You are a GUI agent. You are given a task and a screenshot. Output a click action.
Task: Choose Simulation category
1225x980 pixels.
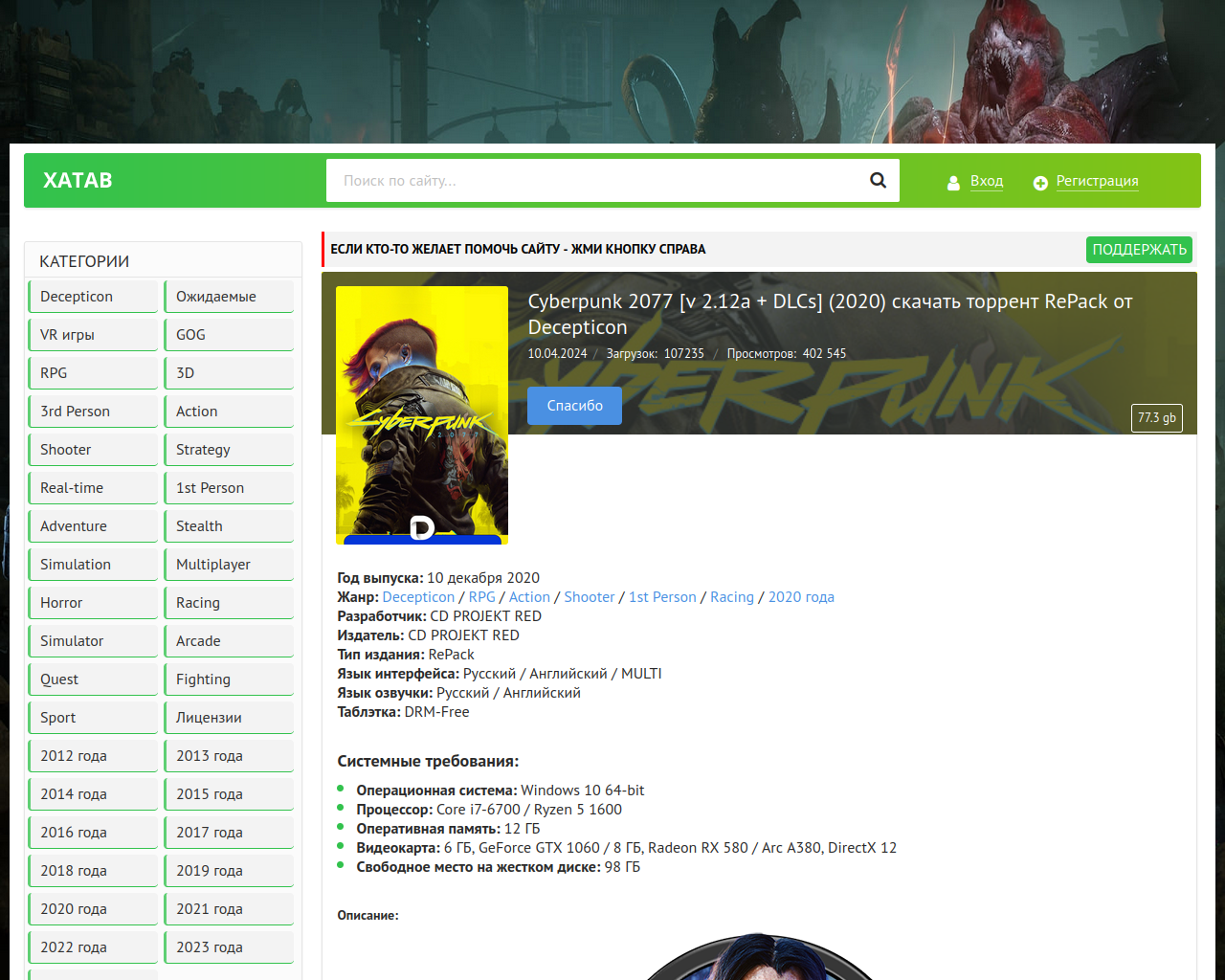(x=93, y=565)
